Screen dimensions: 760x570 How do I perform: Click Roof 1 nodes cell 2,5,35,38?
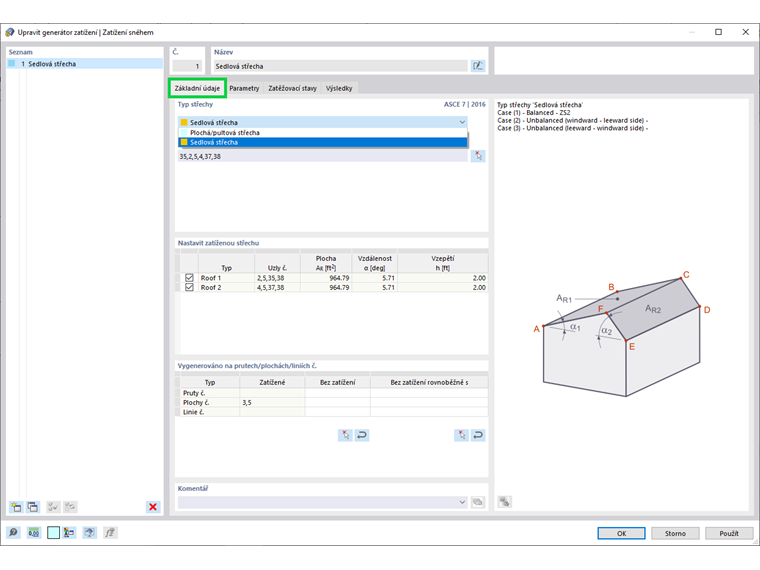[x=277, y=278]
